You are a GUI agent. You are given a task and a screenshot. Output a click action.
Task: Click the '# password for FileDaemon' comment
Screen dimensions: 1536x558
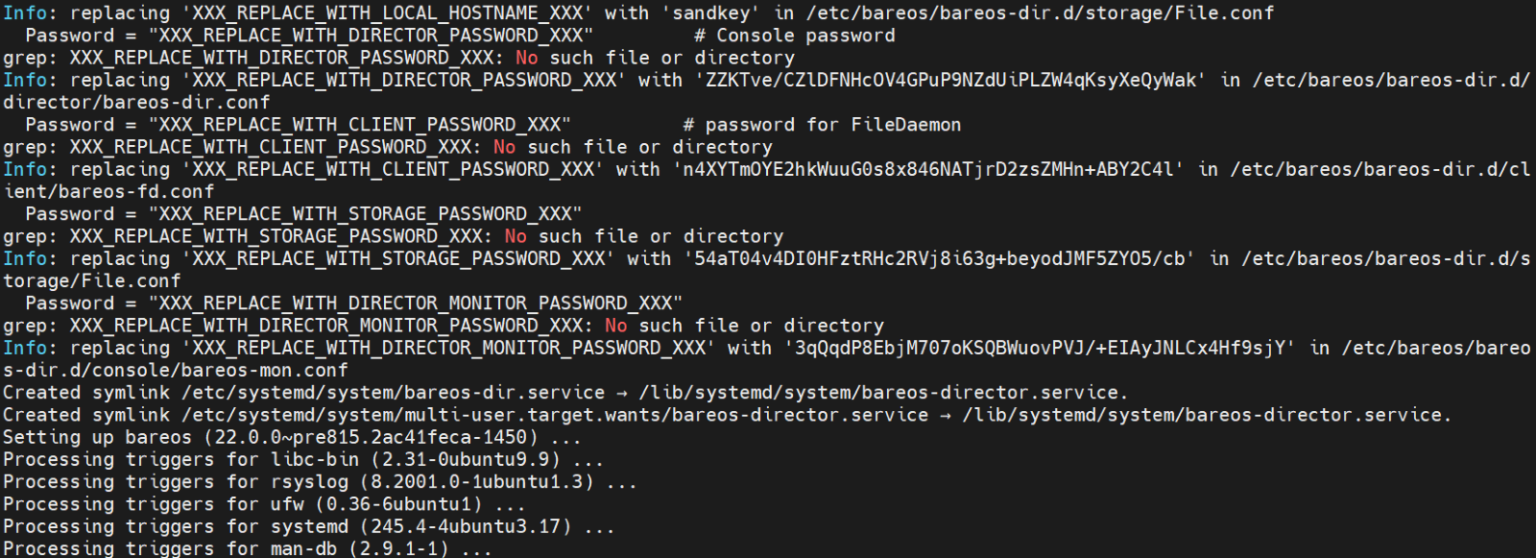tap(822, 125)
